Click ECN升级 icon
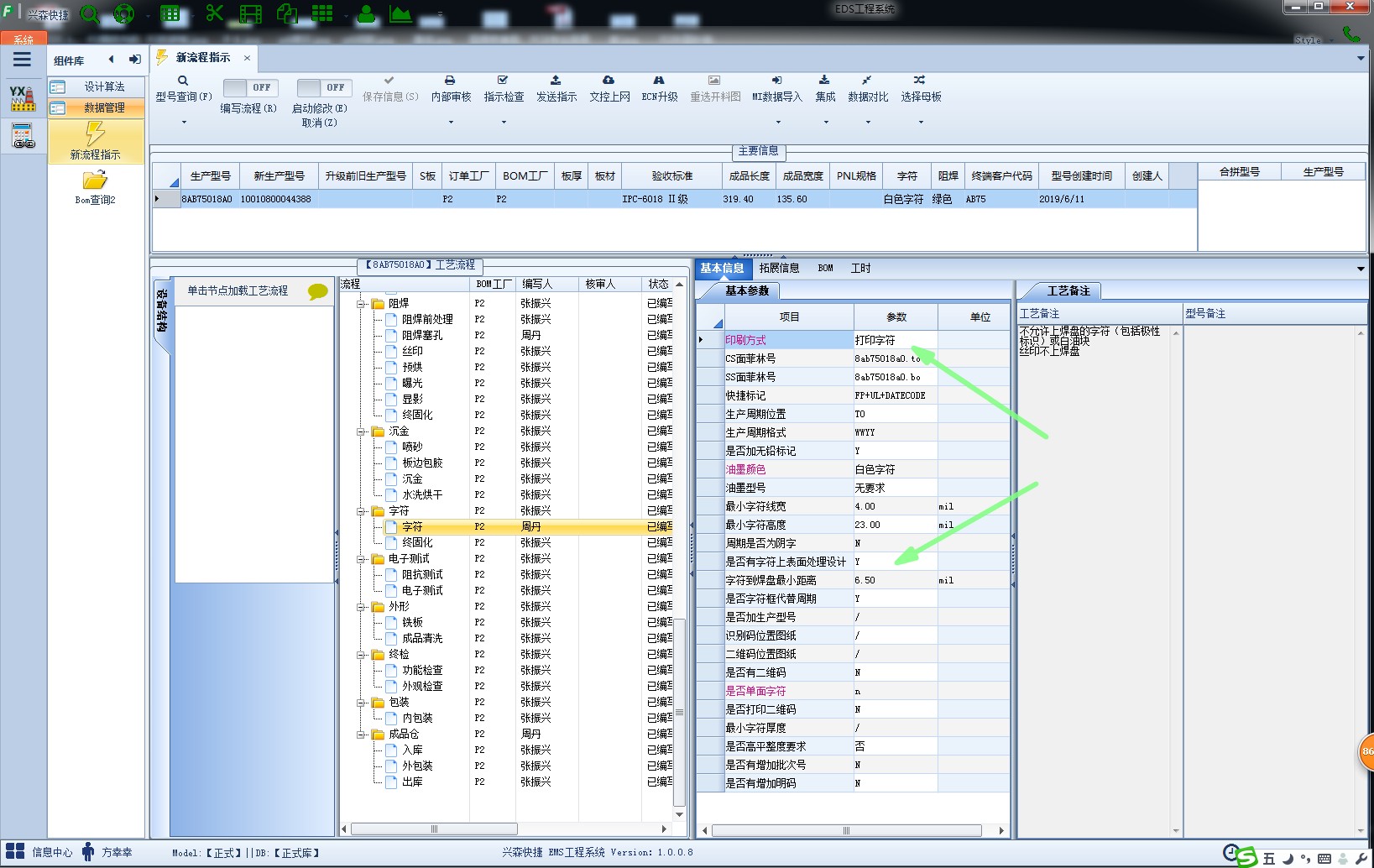 (x=659, y=89)
